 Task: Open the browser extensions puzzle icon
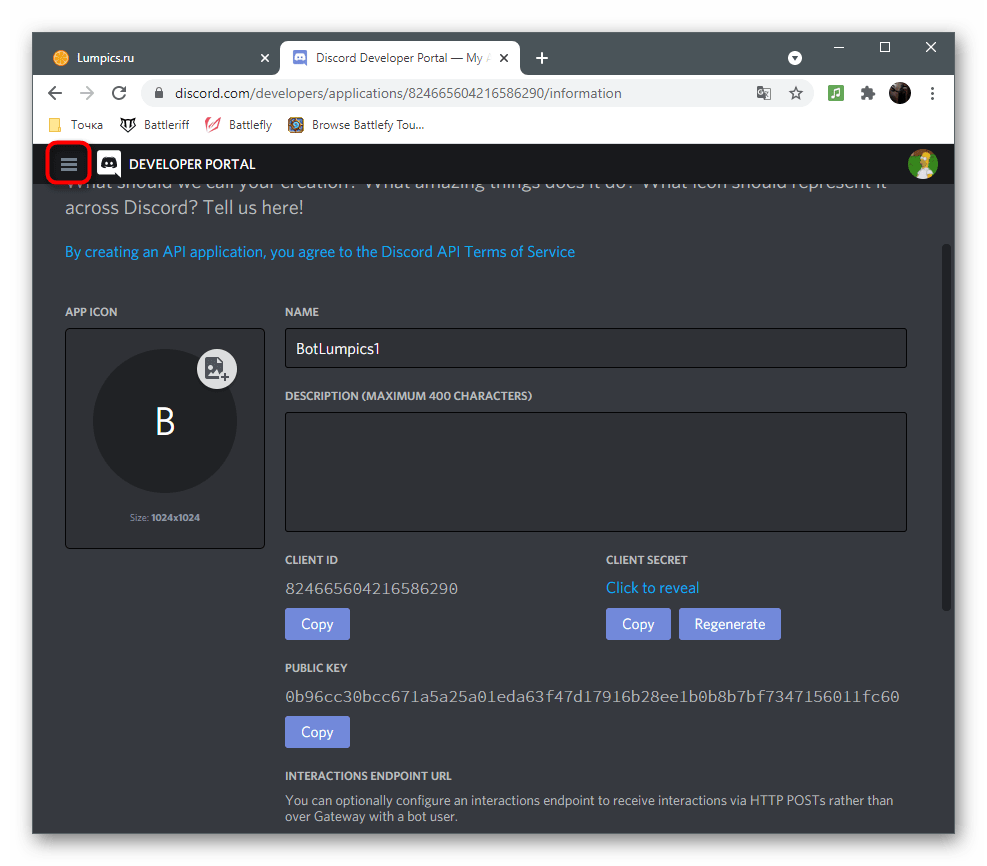[x=867, y=92]
